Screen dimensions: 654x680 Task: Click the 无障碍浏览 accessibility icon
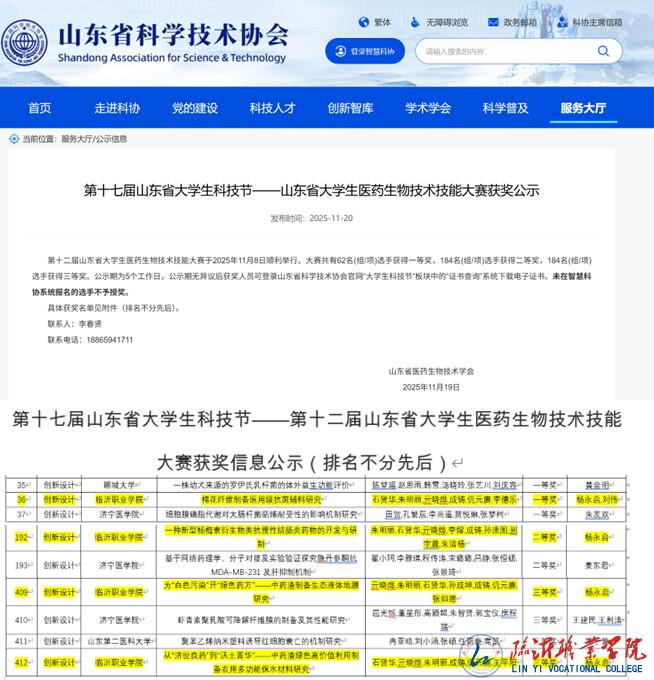pos(414,21)
